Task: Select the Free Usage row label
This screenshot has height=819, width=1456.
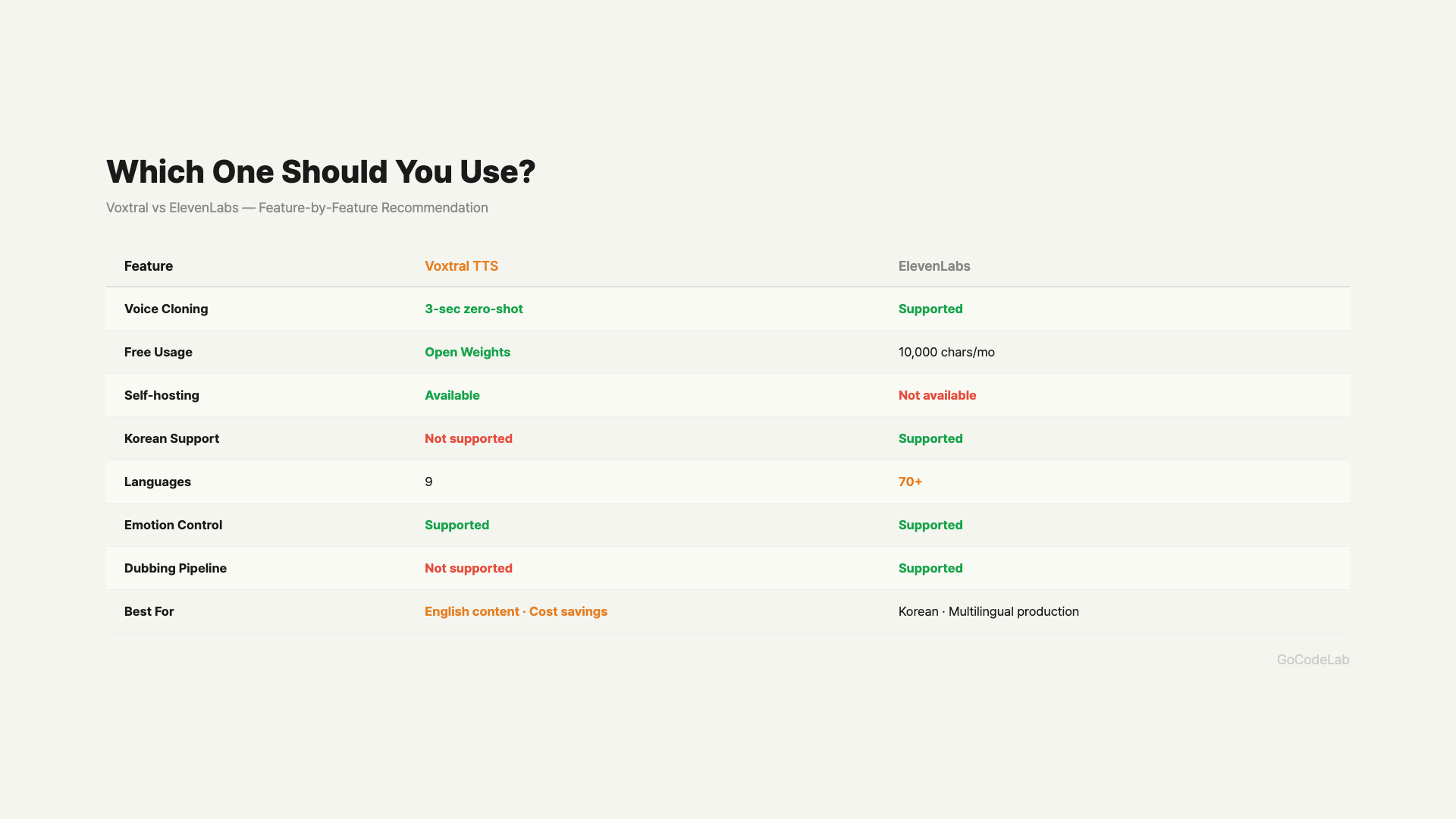Action: pos(158,352)
